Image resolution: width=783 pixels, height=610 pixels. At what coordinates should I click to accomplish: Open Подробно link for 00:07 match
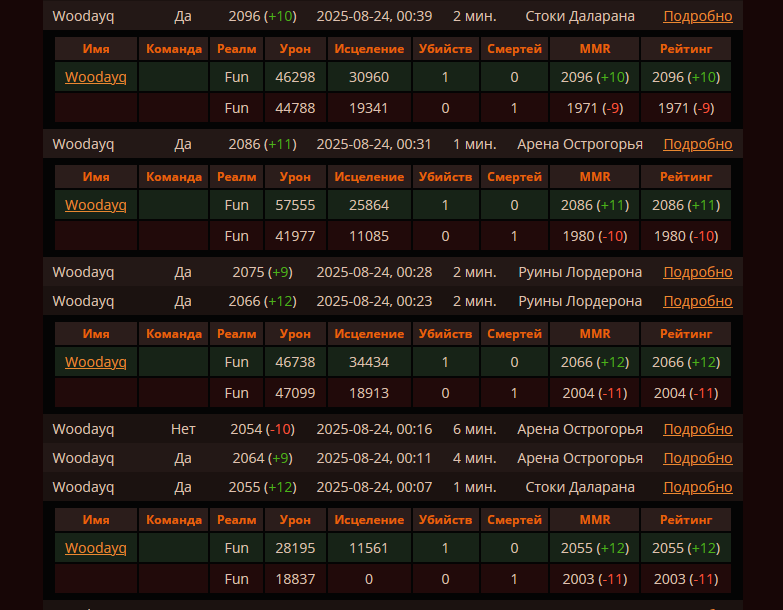(x=698, y=487)
